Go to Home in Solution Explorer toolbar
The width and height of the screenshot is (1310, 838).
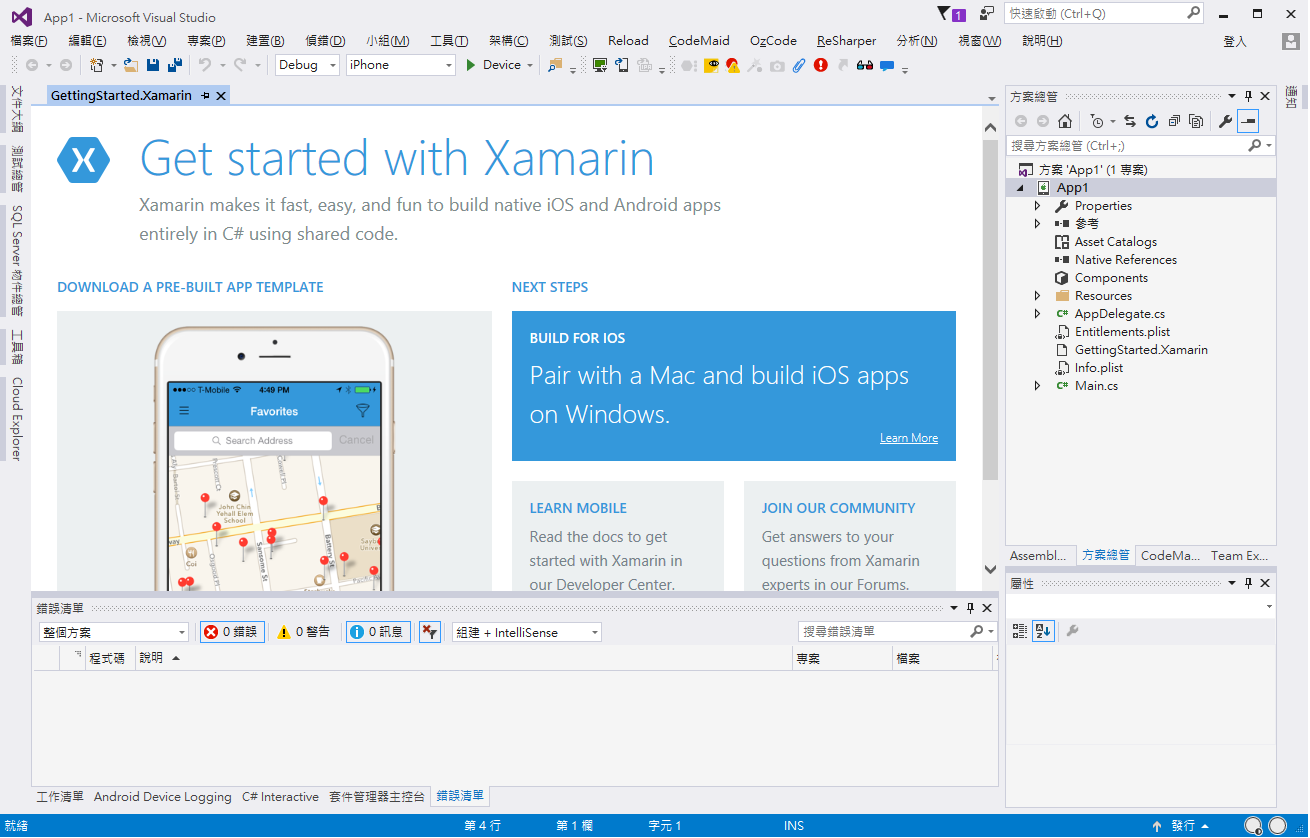1065,121
